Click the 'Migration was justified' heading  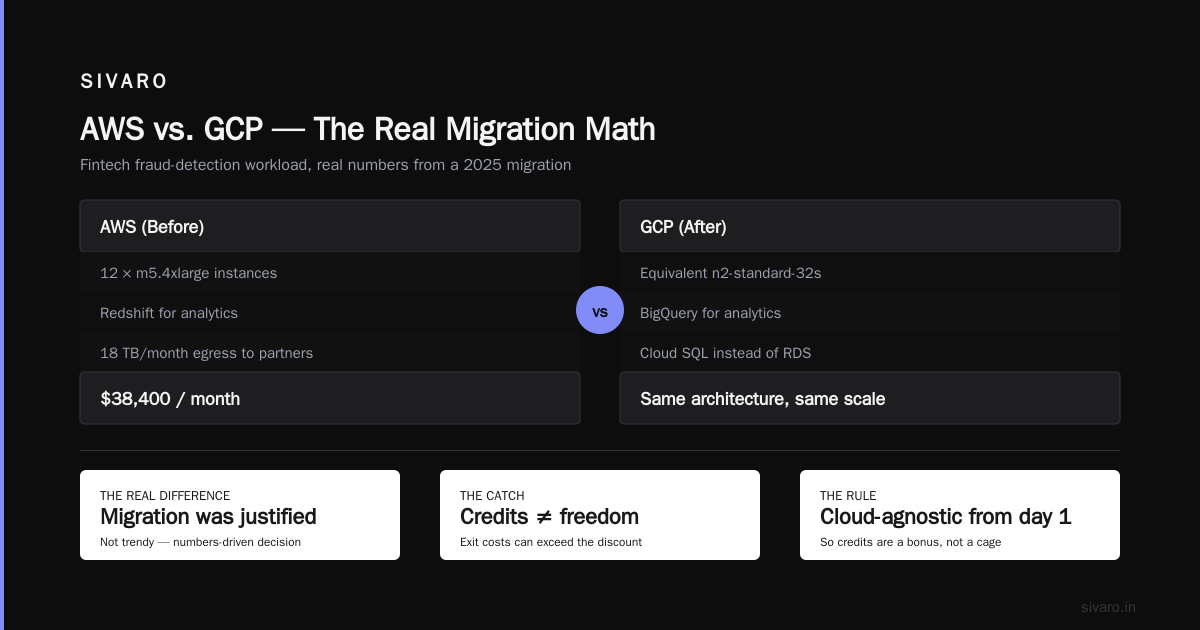208,517
